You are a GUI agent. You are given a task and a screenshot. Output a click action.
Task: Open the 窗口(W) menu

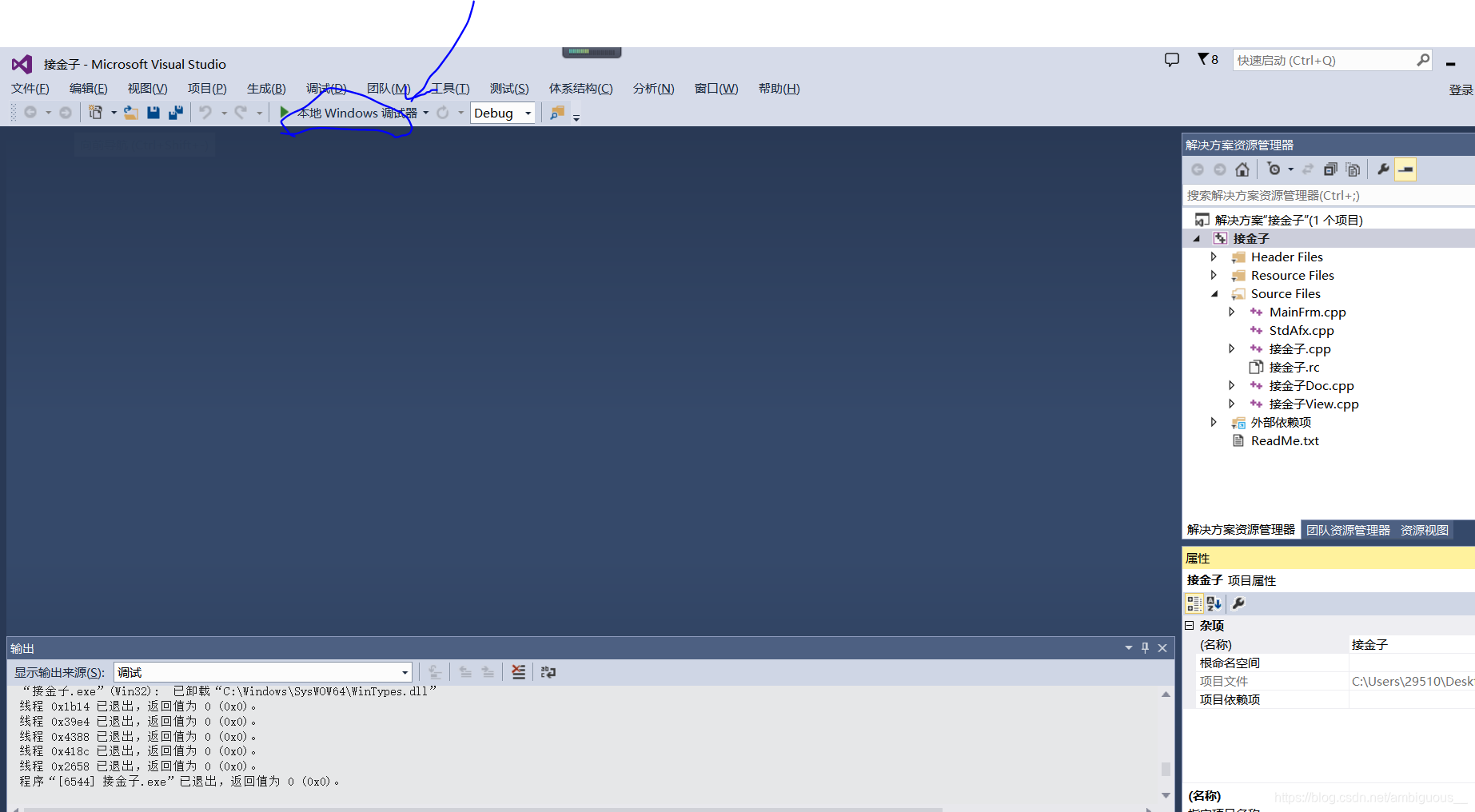pyautogui.click(x=716, y=88)
